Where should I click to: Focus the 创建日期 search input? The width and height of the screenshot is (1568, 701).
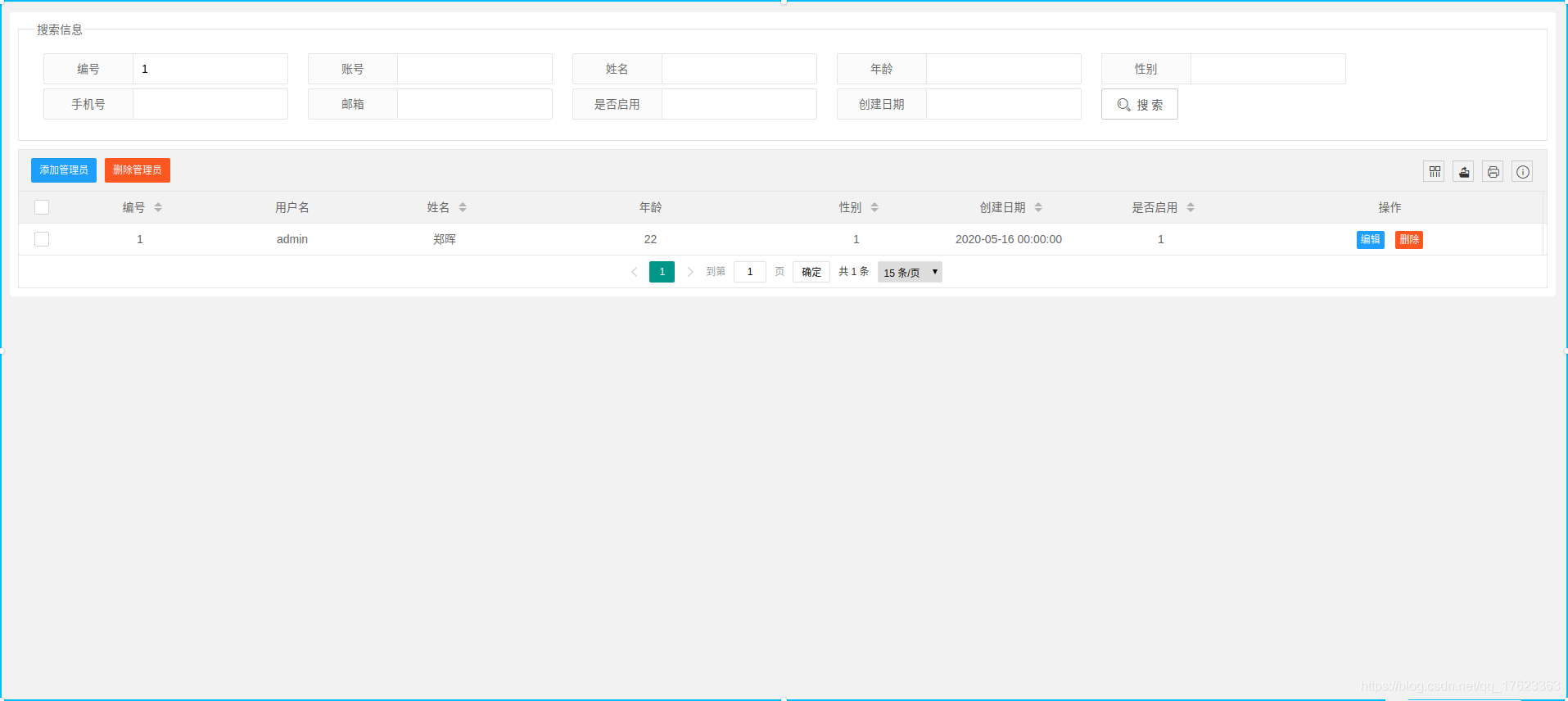tap(1004, 104)
